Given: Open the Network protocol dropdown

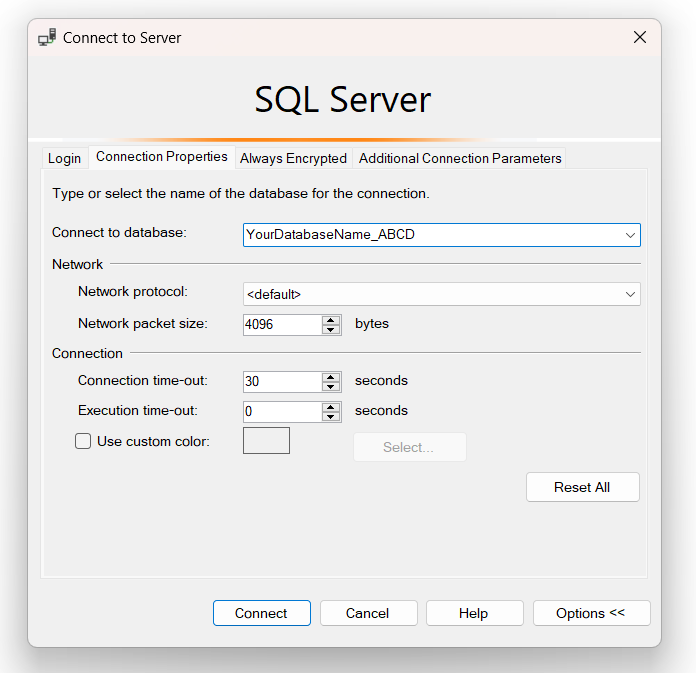Looking at the screenshot, I should coord(442,294).
